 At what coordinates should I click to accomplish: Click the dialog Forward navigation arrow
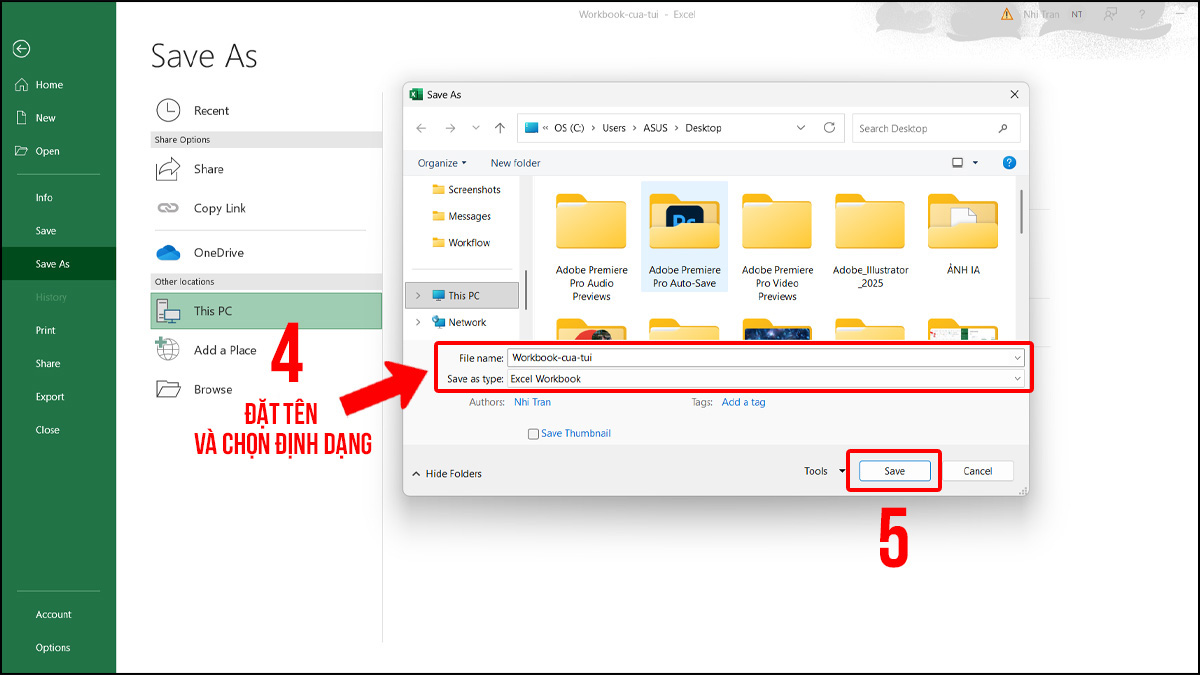tap(450, 128)
